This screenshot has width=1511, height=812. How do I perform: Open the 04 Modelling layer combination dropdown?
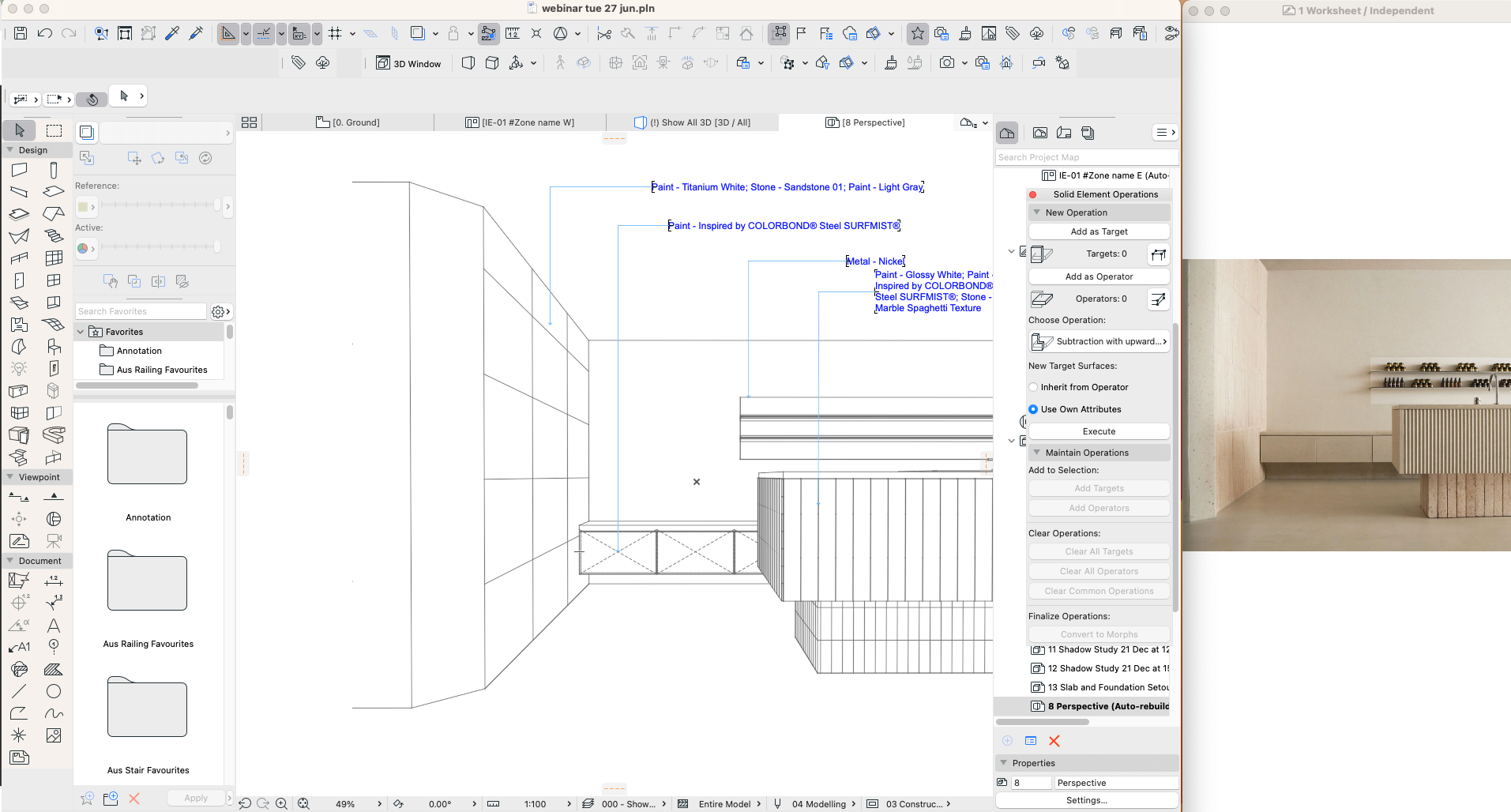point(818,804)
